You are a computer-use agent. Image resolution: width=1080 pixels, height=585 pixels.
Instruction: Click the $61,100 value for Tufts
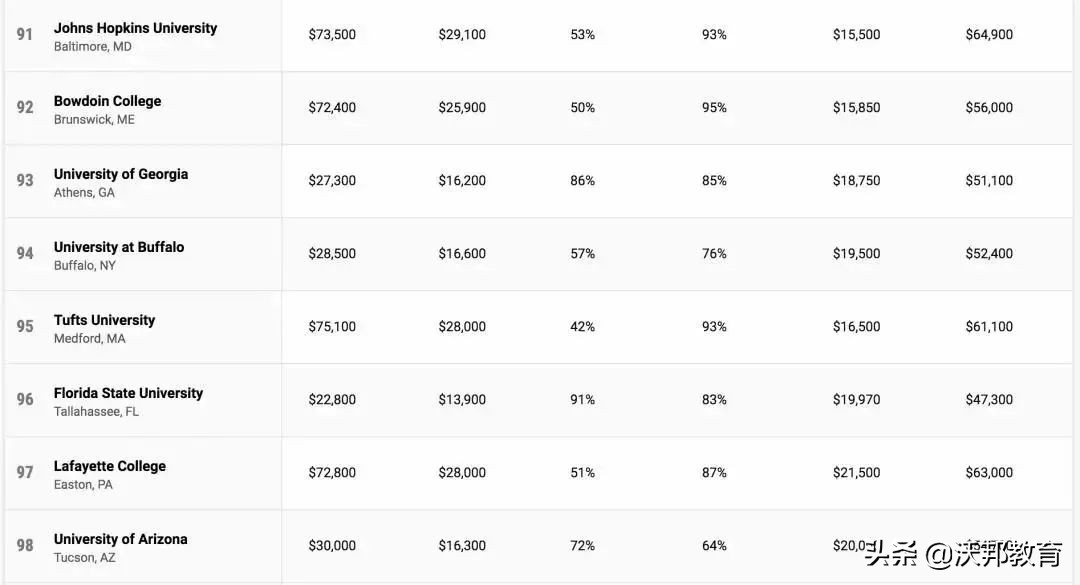click(x=989, y=326)
